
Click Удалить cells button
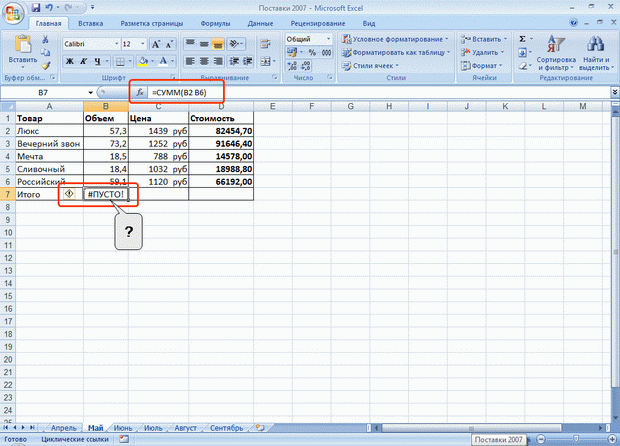482,52
